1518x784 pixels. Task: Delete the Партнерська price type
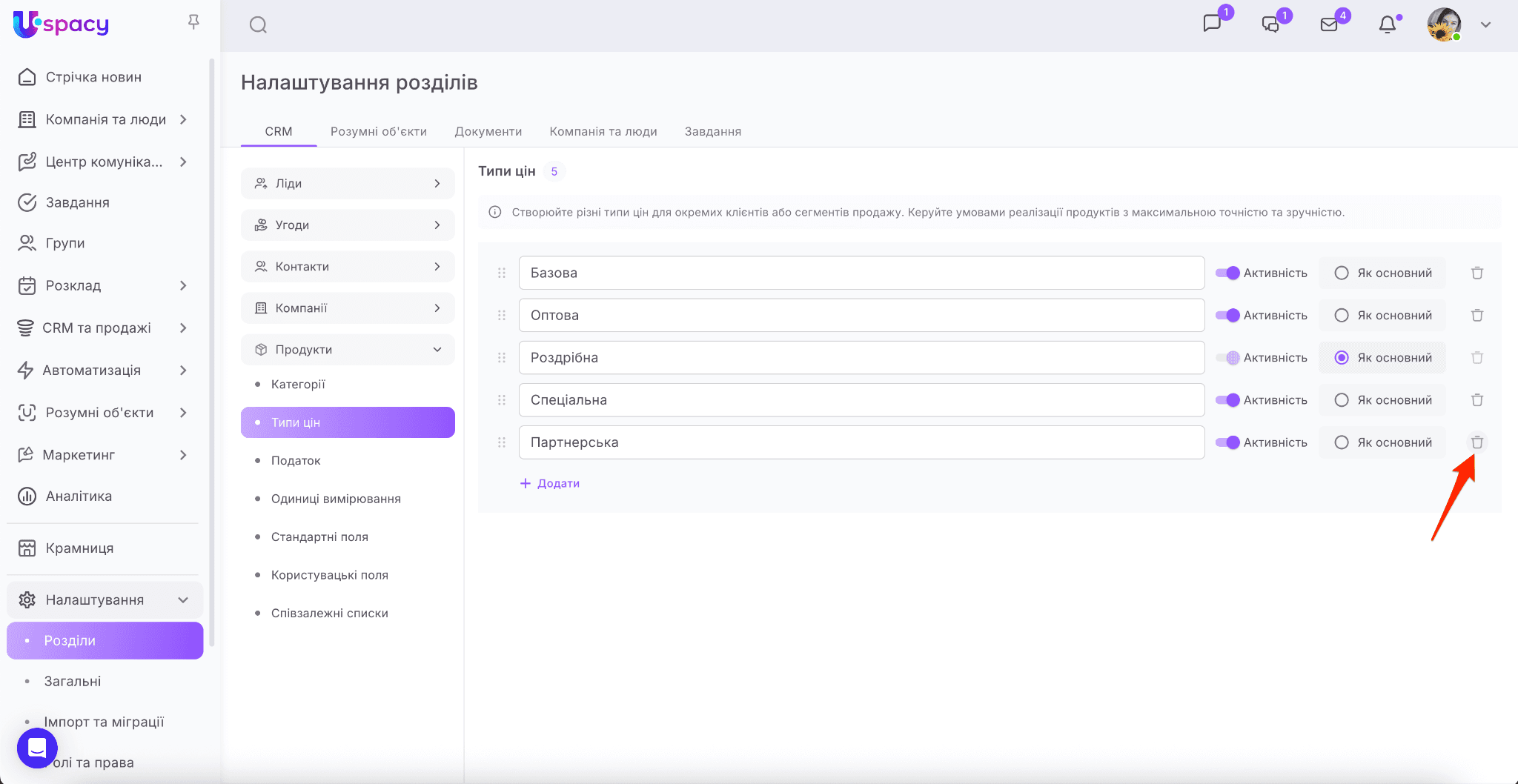point(1476,442)
